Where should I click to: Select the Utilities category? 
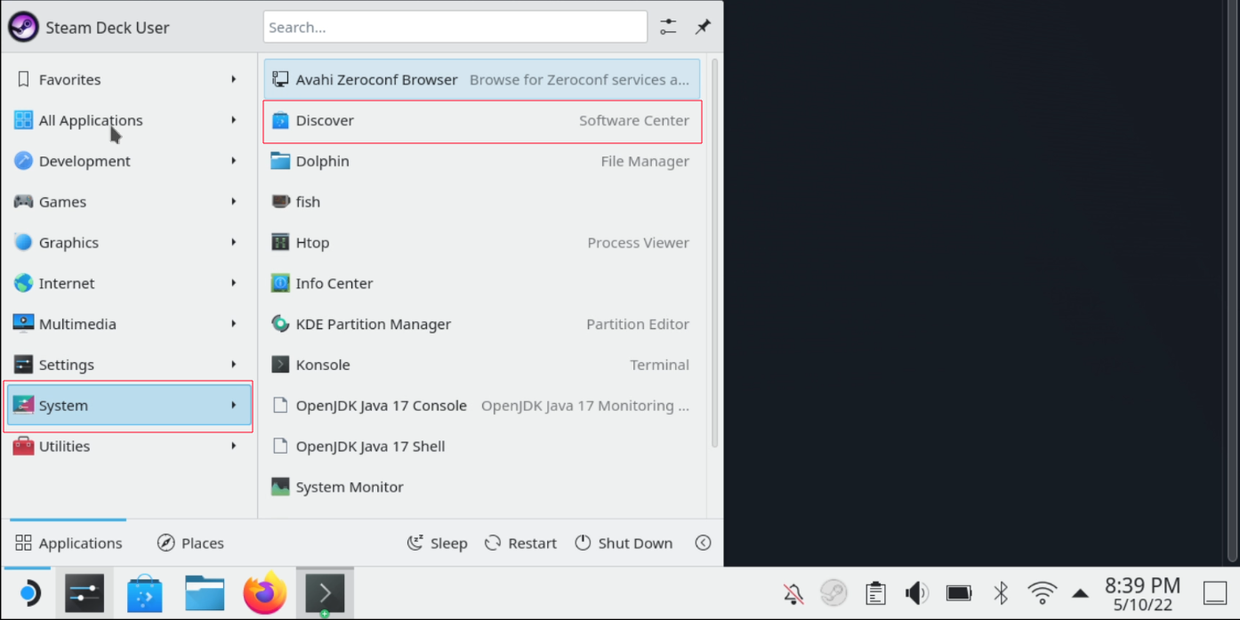(128, 447)
